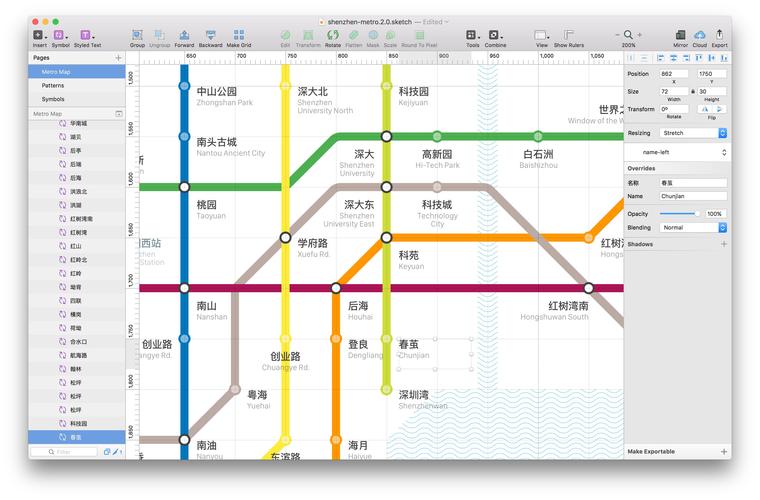Select the 红树湾南 layer in the list
The image size is (760, 500).
(77, 219)
